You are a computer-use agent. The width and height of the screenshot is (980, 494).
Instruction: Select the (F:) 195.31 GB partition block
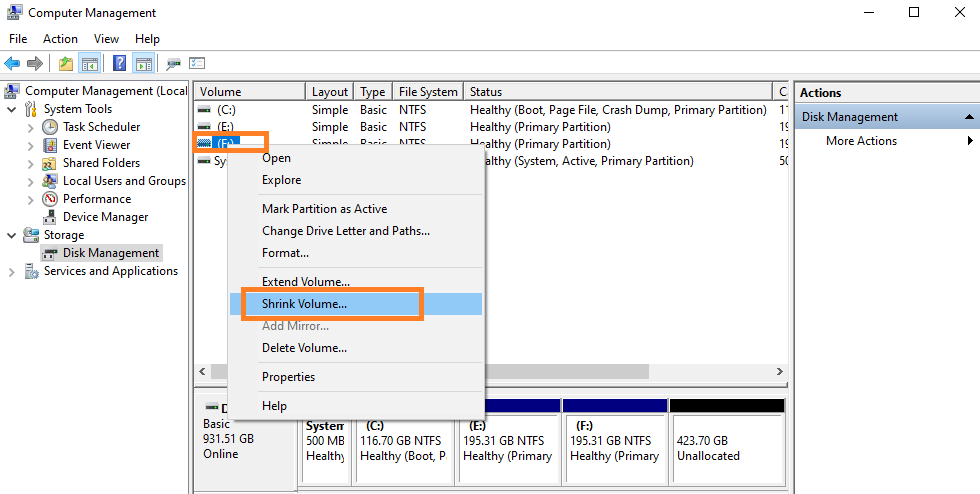coord(615,441)
